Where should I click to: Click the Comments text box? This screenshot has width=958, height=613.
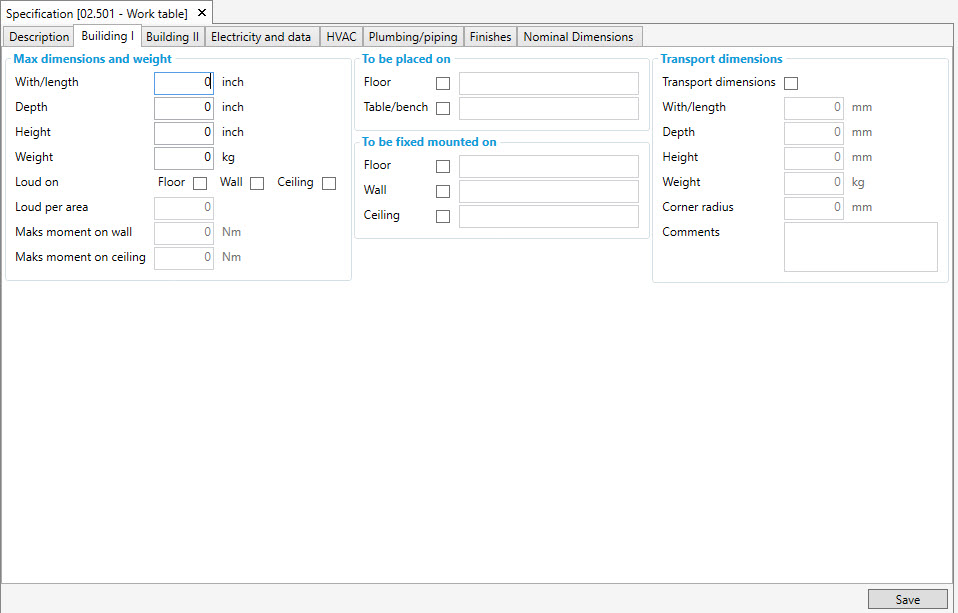pos(860,247)
